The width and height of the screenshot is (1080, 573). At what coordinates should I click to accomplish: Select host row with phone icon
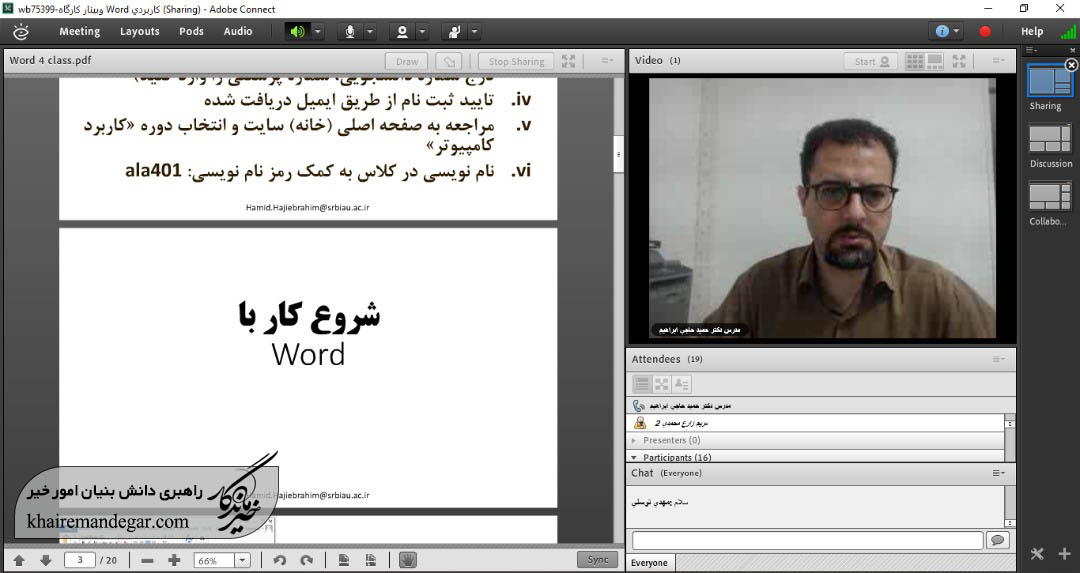821,406
